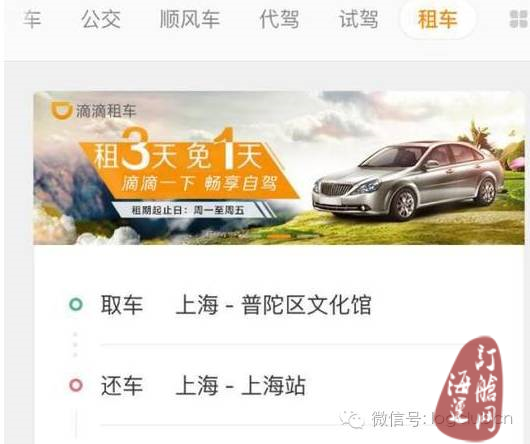Switch to the 试驾 tab
The image size is (530, 444).
(359, 19)
